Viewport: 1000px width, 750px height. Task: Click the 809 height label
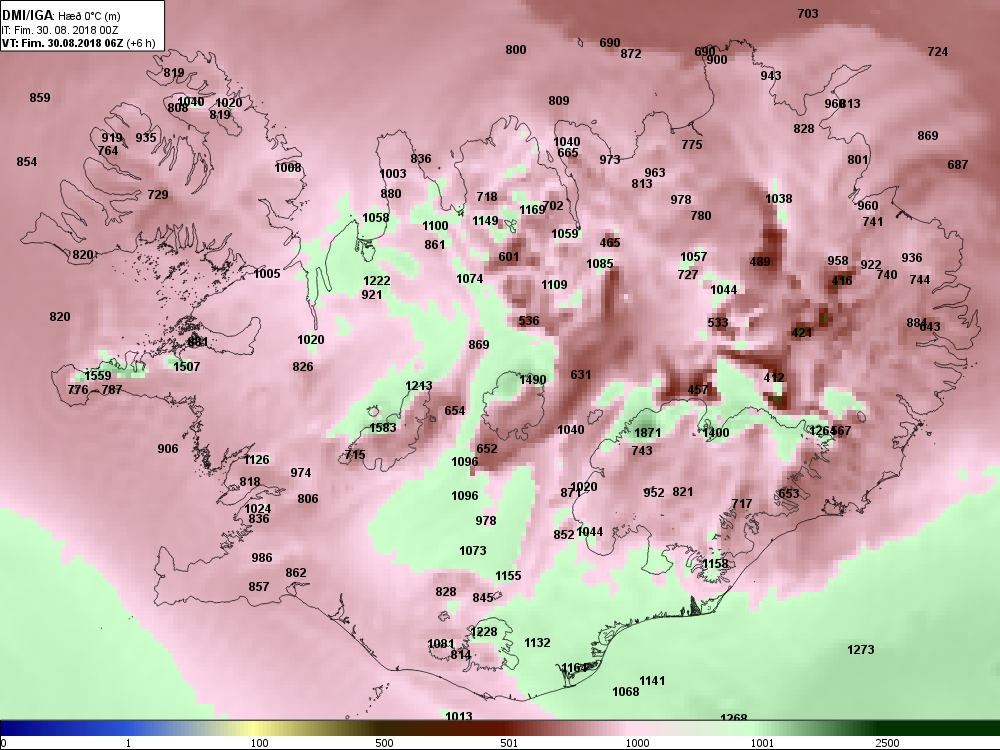(559, 101)
